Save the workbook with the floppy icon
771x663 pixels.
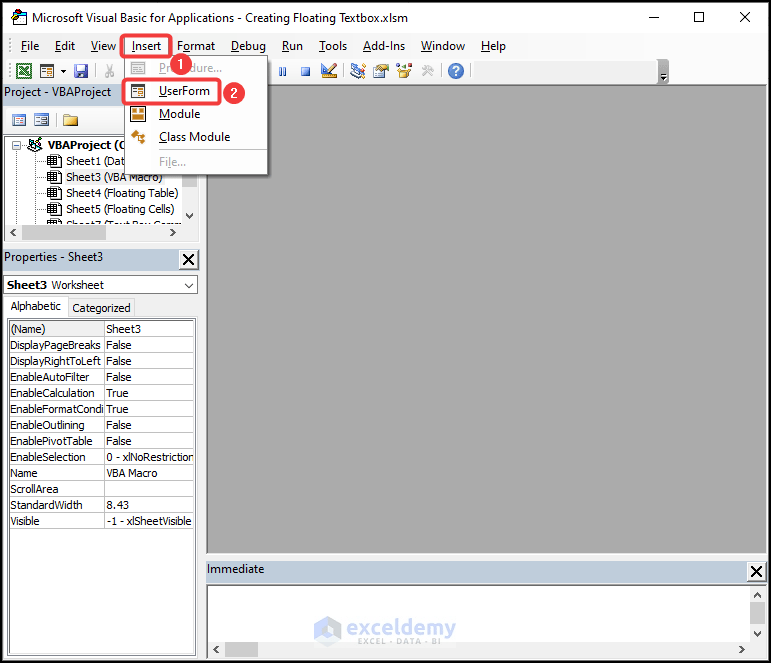[x=81, y=71]
